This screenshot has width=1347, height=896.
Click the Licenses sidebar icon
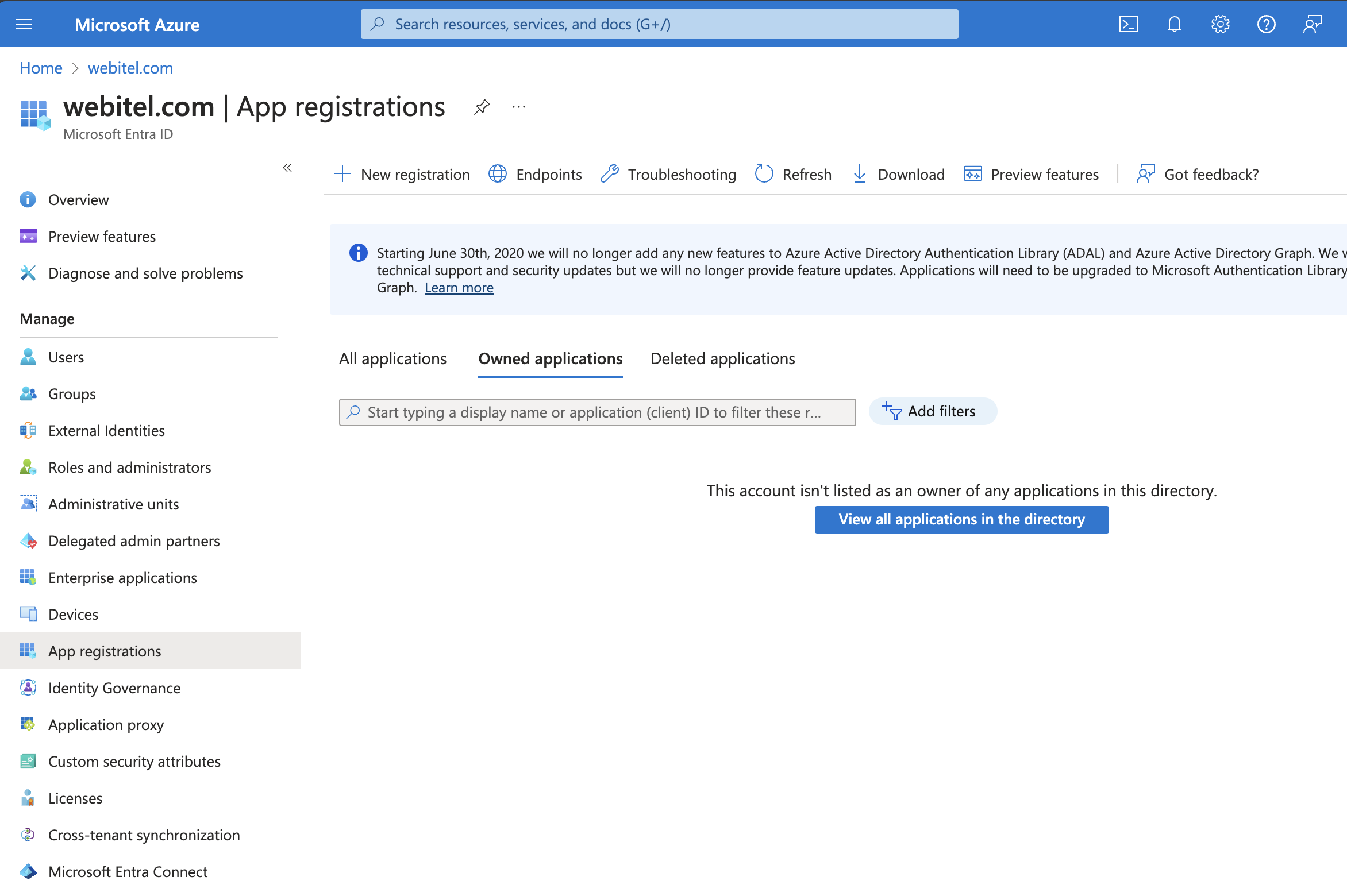[28, 798]
